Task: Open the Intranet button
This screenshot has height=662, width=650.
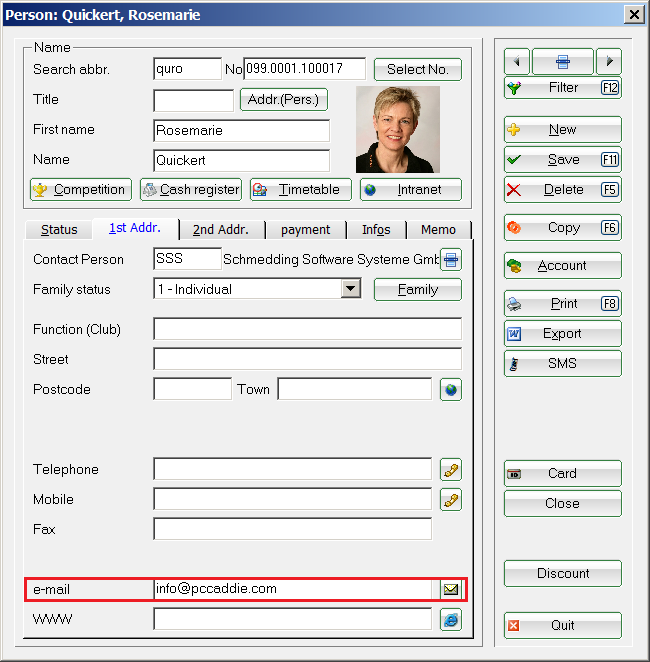Action: click(x=411, y=190)
